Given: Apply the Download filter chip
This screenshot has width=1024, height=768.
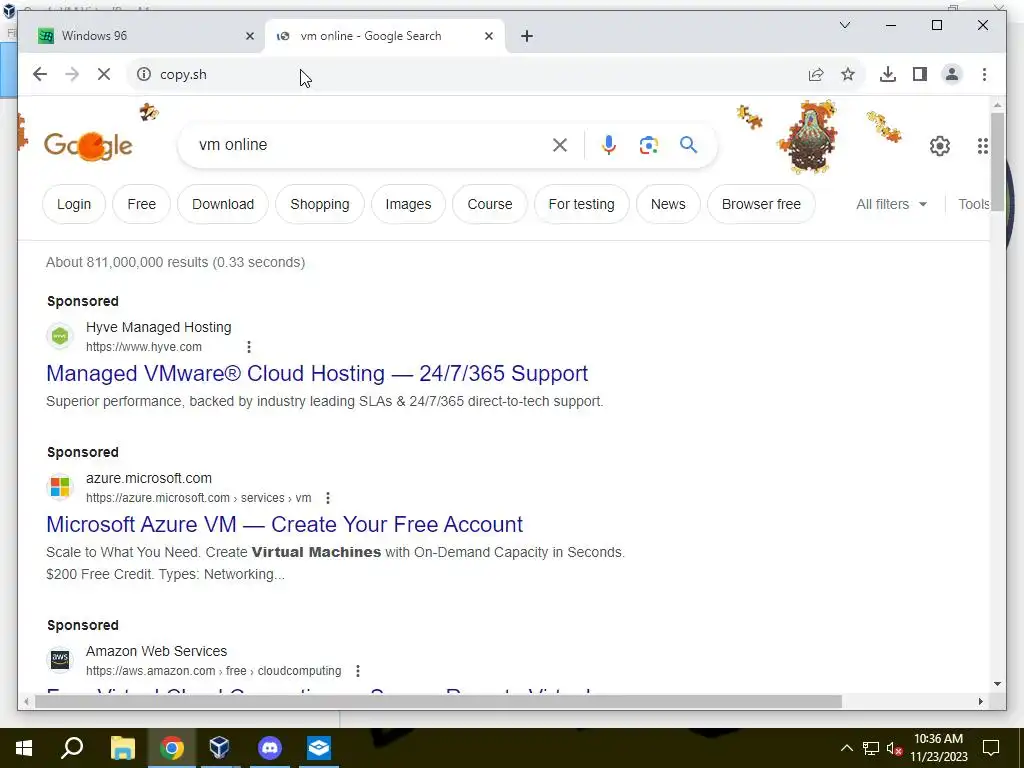Looking at the screenshot, I should pos(223,204).
